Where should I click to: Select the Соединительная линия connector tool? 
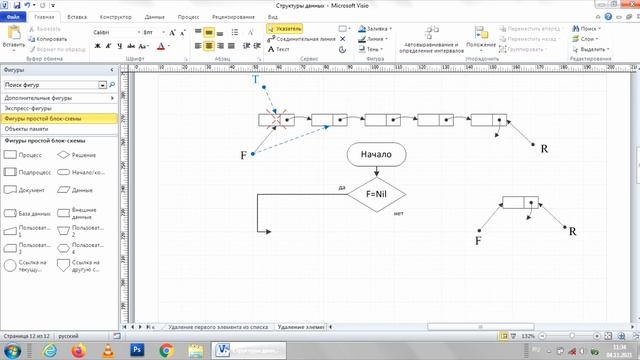click(x=301, y=39)
